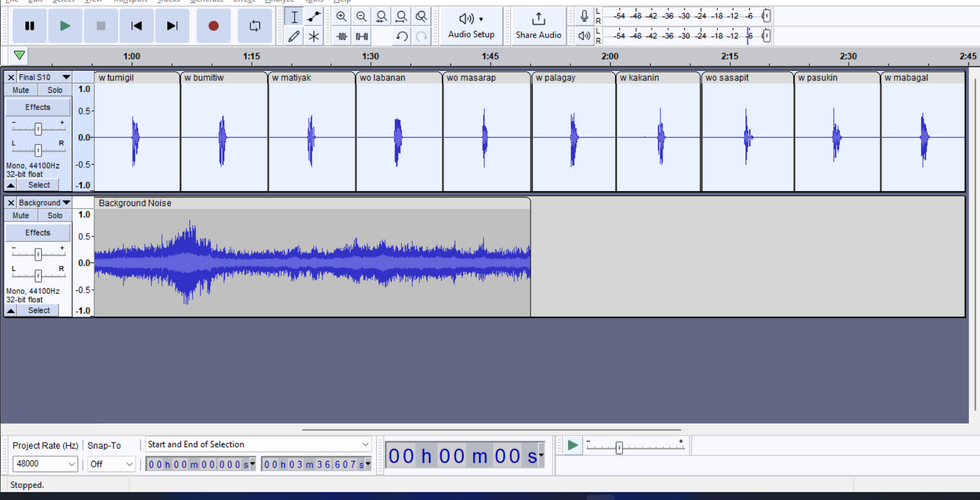
Task: Click Select on Final S10 track
Action: pyautogui.click(x=39, y=185)
